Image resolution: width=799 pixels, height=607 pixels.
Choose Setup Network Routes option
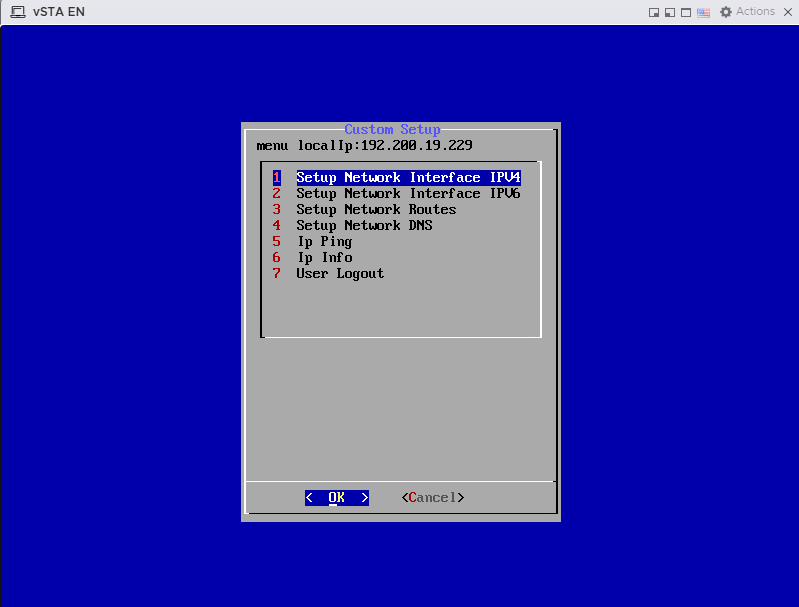(376, 210)
